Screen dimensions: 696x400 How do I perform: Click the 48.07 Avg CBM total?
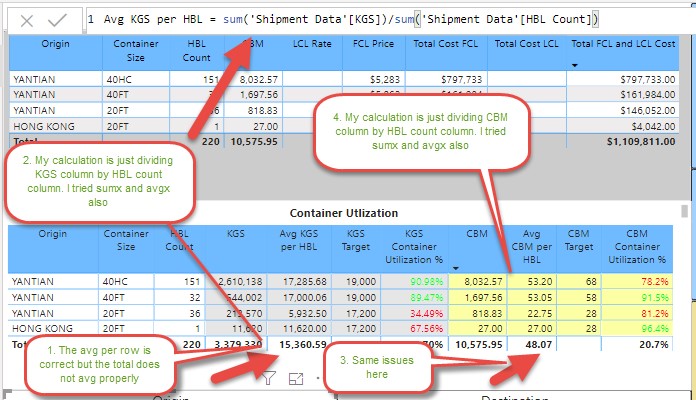(539, 345)
